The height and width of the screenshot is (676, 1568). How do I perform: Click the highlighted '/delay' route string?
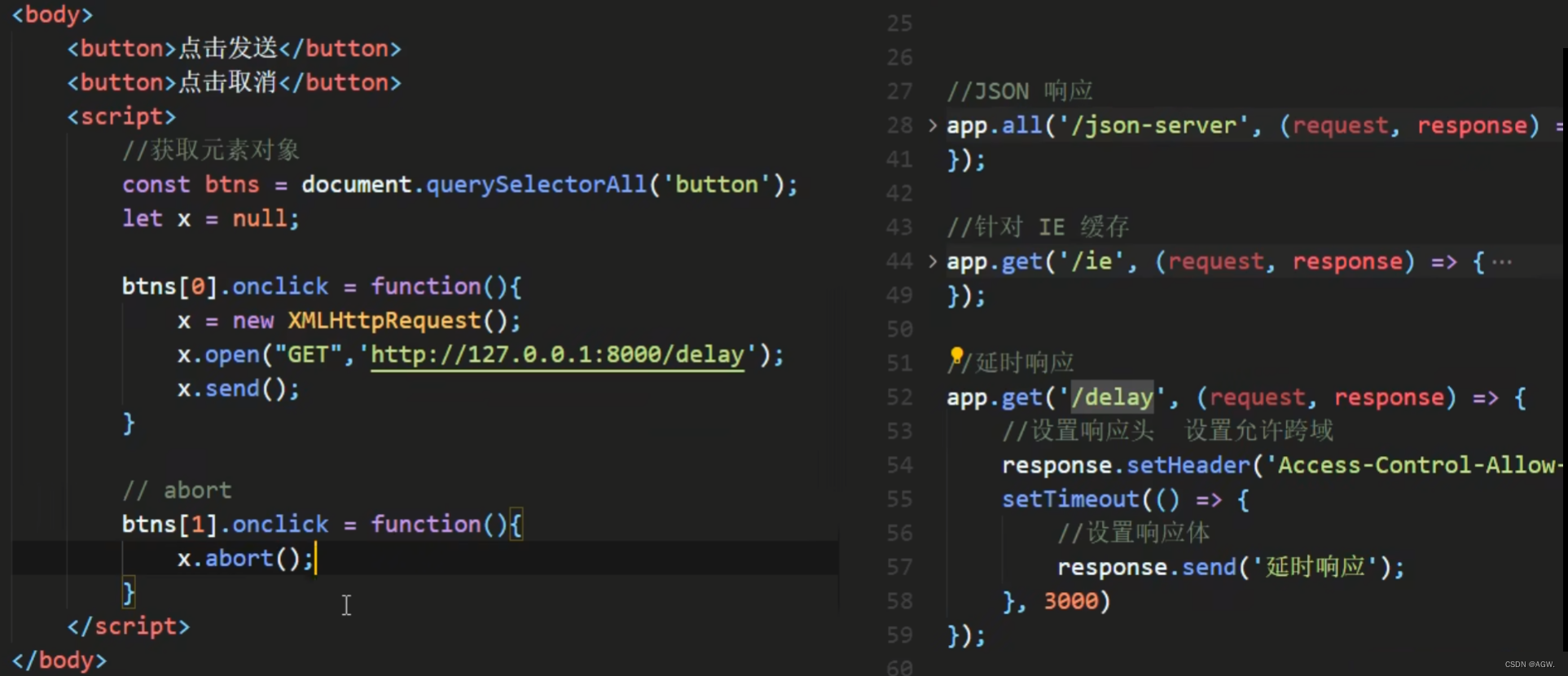(x=1112, y=397)
